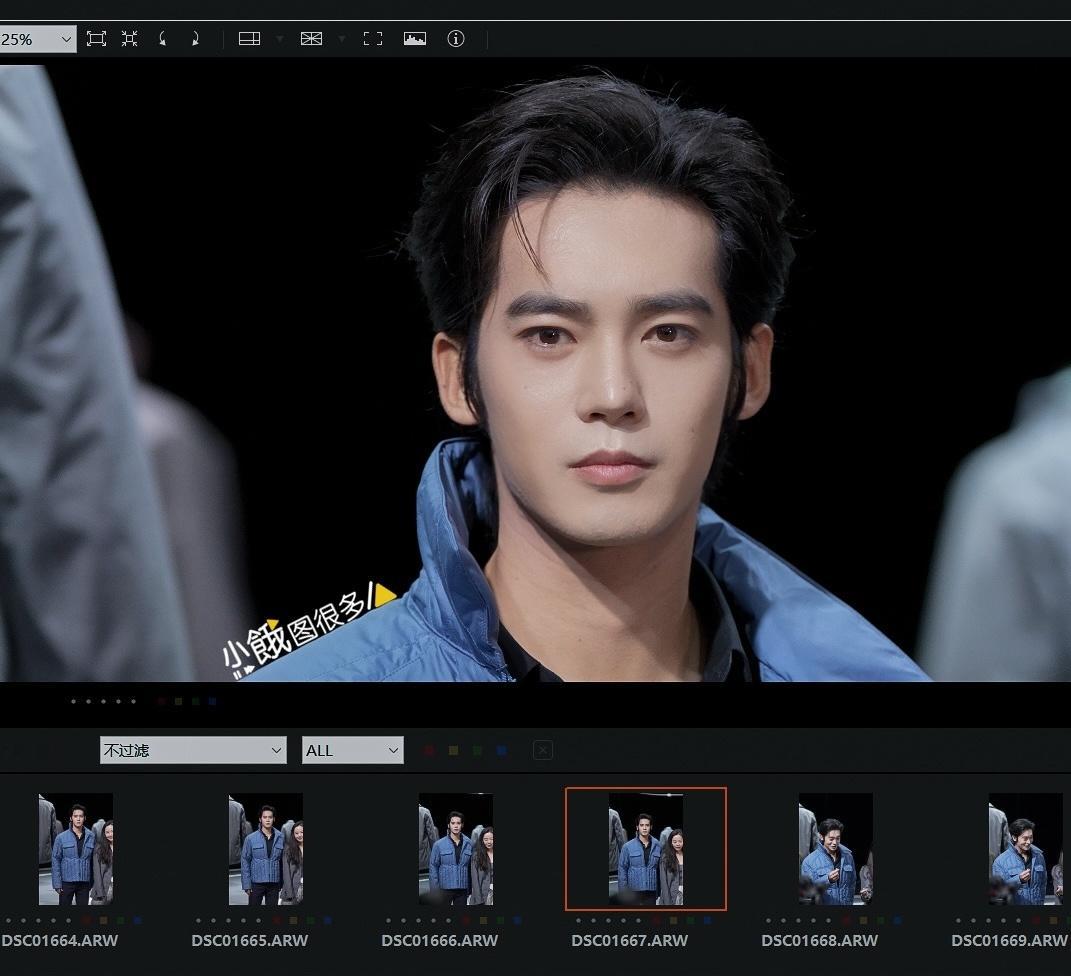Click the grid overlay icon
Screen dimensions: 1071x976
click(311, 39)
